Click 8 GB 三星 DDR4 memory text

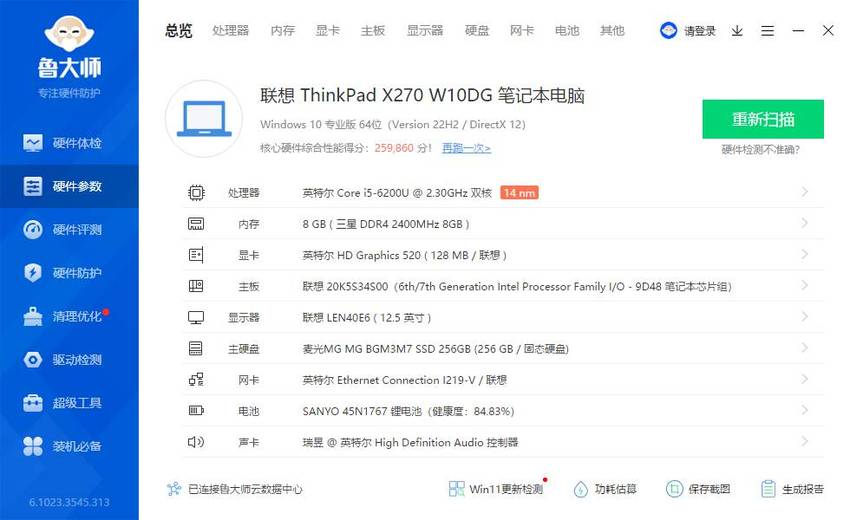click(385, 224)
